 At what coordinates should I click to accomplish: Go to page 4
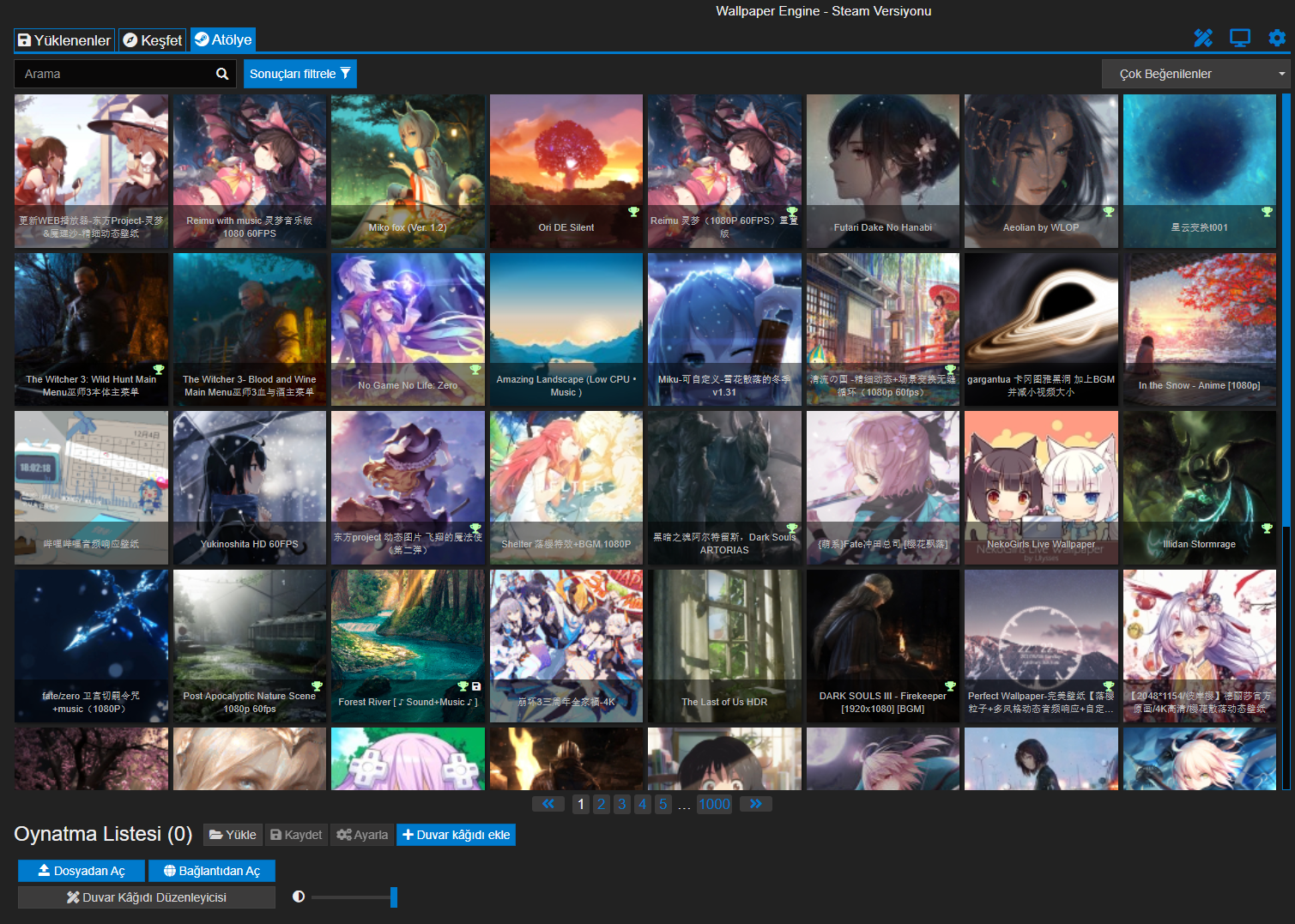643,804
